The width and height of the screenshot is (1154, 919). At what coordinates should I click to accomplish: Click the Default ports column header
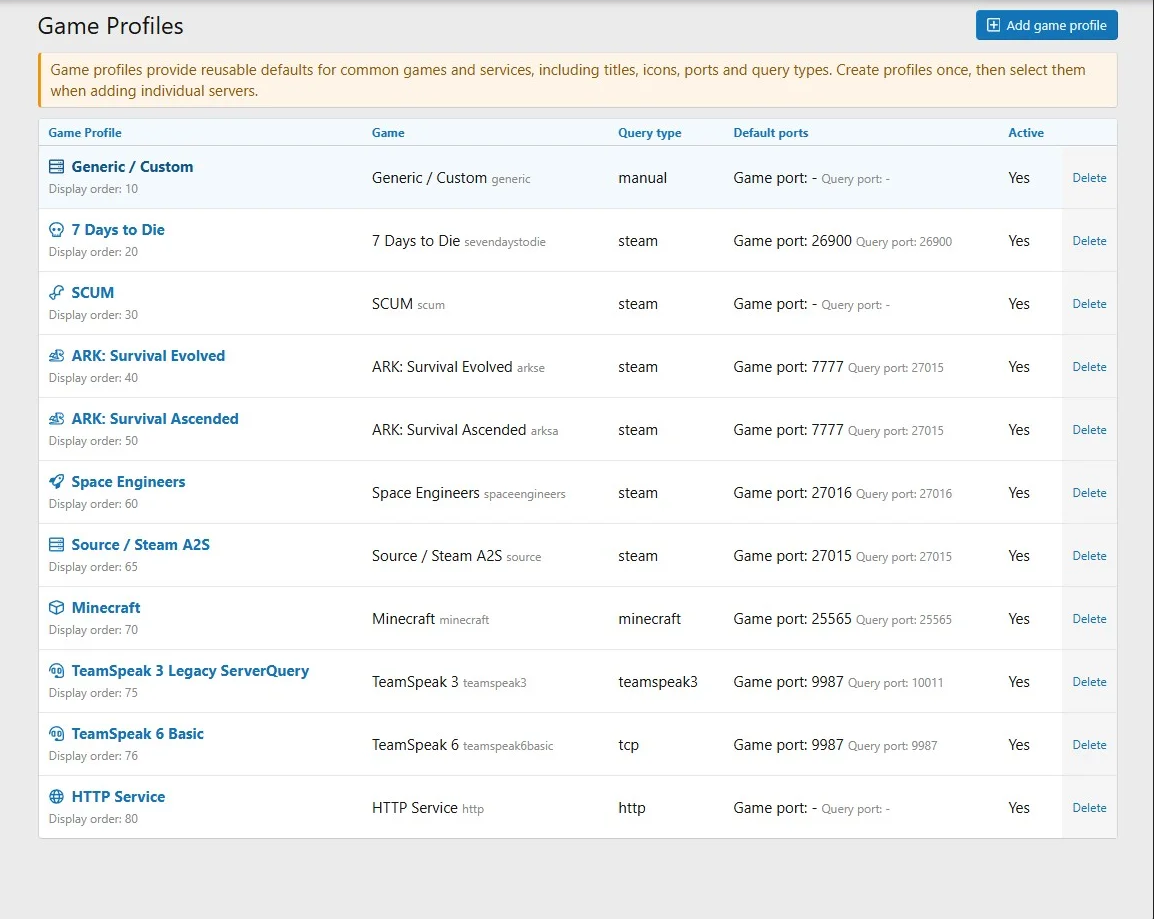(x=771, y=132)
